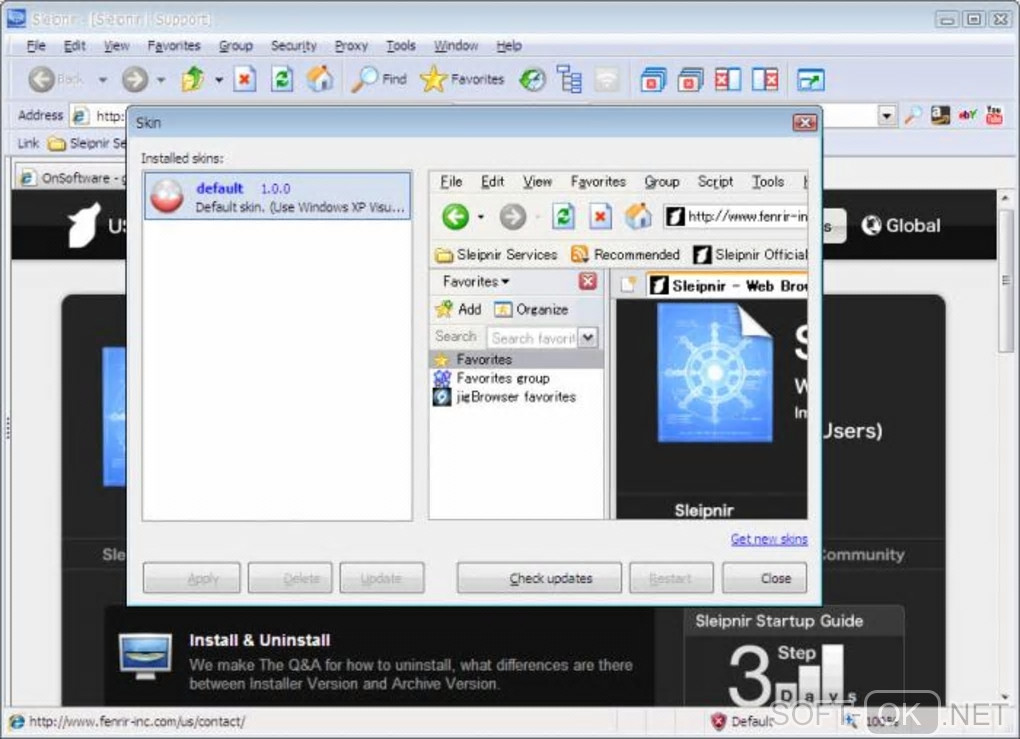Switch to the OnSoftware tab
The height and width of the screenshot is (739, 1020).
pos(70,178)
